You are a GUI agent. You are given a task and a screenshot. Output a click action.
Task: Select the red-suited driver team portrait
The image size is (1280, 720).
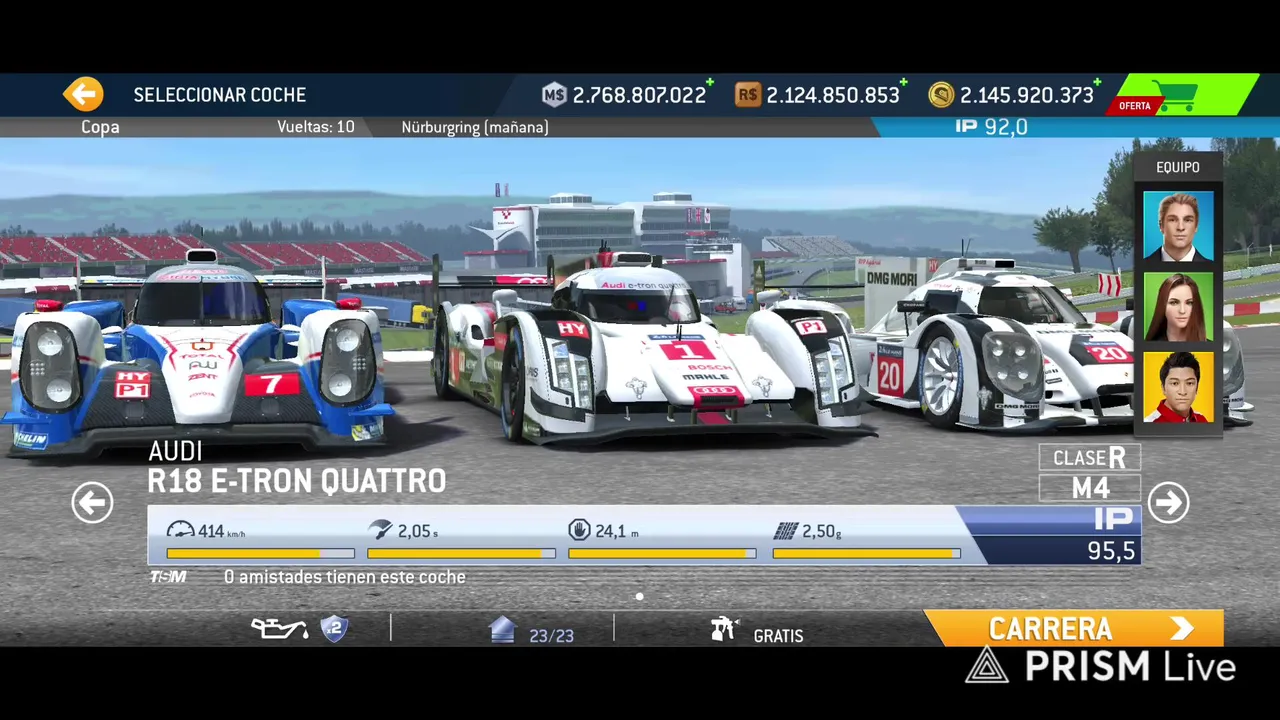(1178, 387)
